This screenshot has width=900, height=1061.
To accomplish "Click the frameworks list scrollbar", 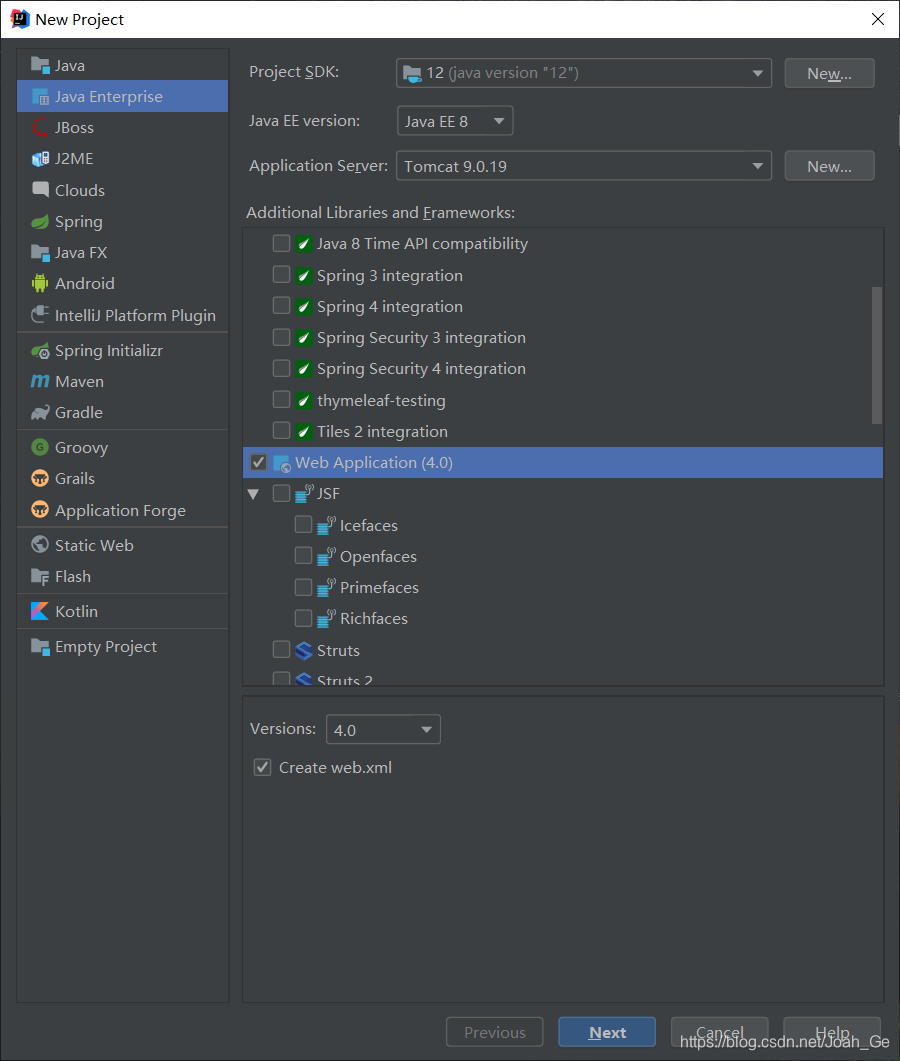I will click(877, 355).
